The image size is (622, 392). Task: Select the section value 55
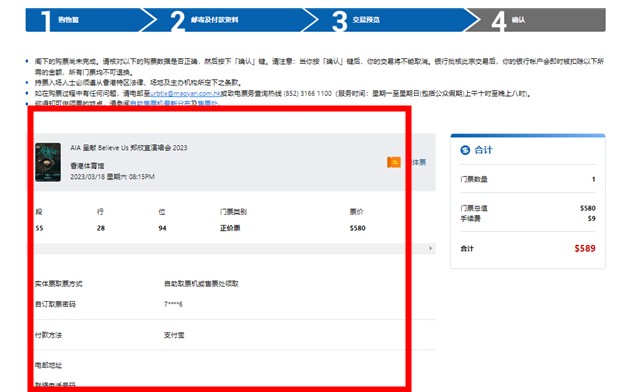point(39,228)
